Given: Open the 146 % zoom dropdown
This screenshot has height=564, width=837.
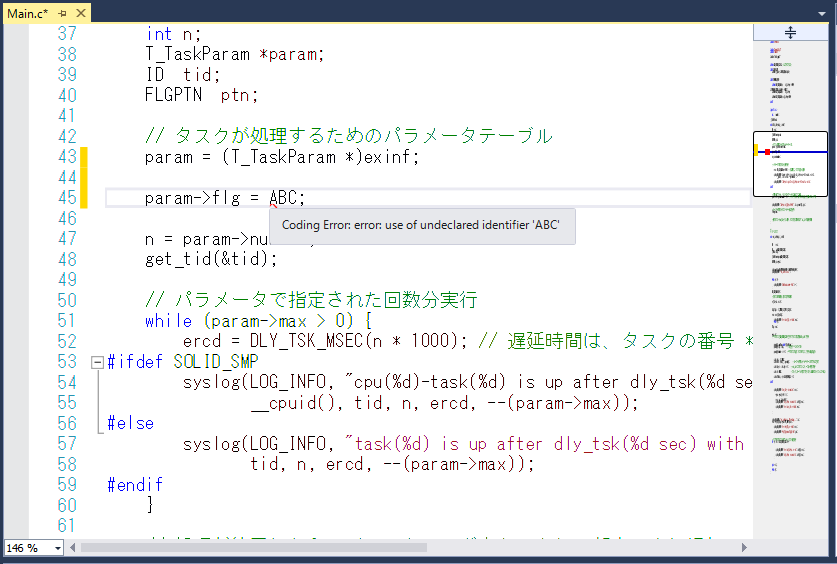Looking at the screenshot, I should pos(57,548).
